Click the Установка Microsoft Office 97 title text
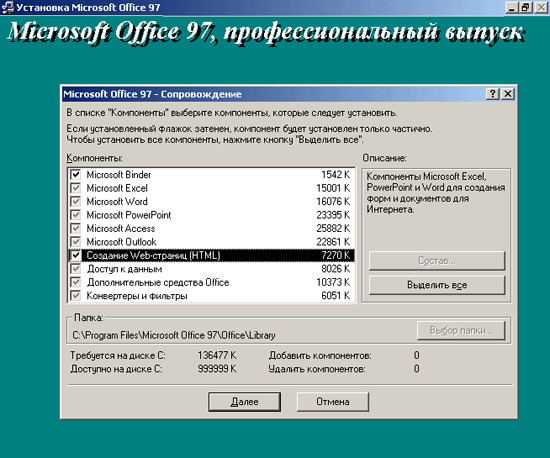Image resolution: width=550 pixels, height=458 pixels. click(88, 7)
